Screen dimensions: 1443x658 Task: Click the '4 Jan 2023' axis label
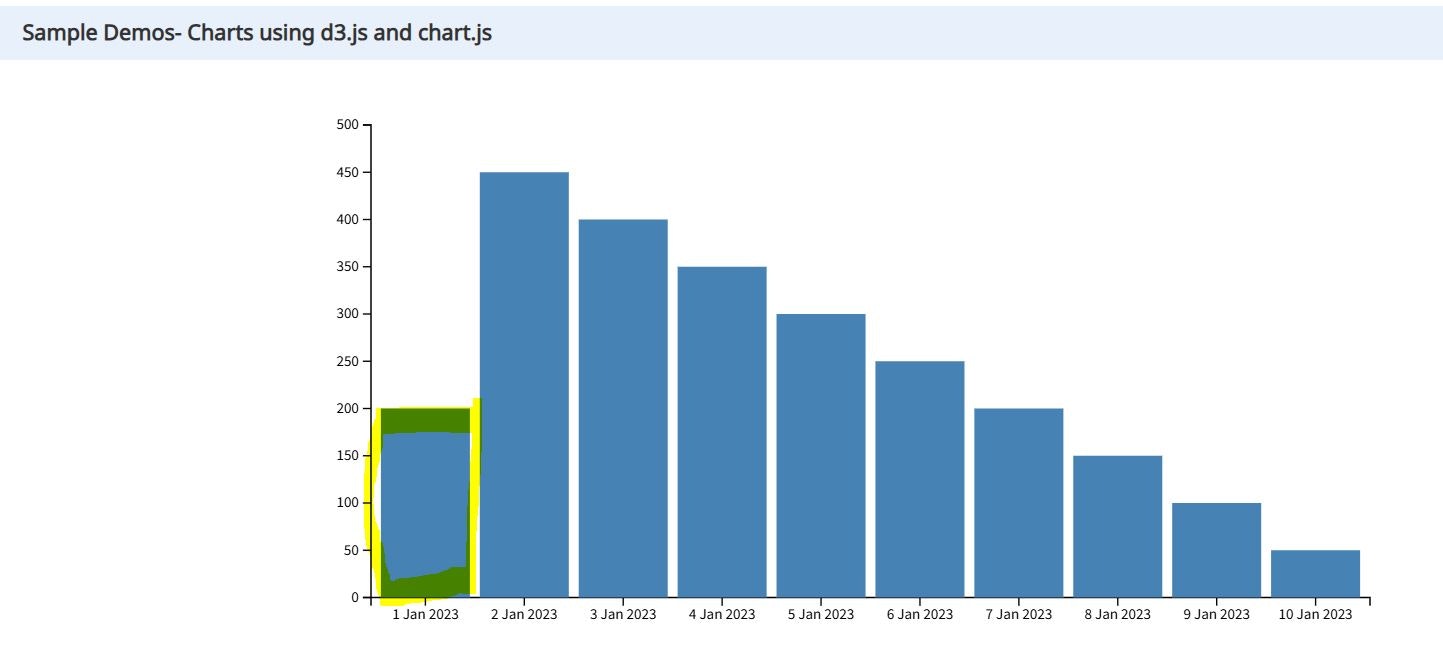click(x=722, y=614)
